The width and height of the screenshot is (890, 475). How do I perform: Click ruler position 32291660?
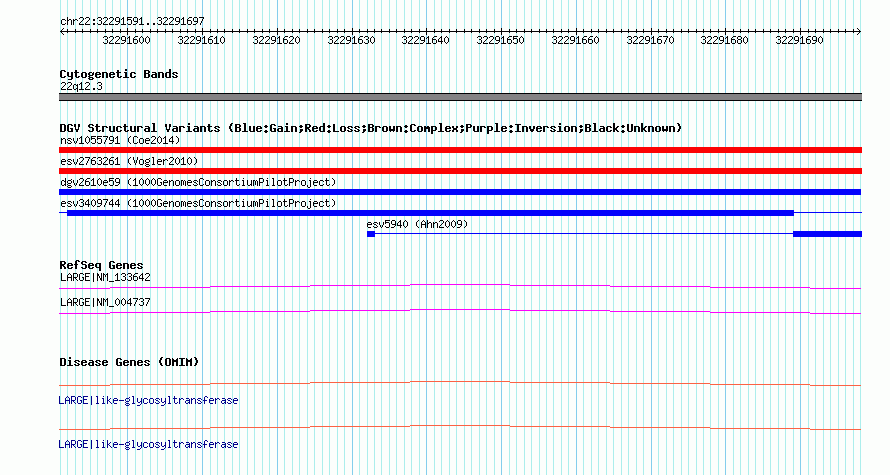tap(576, 40)
